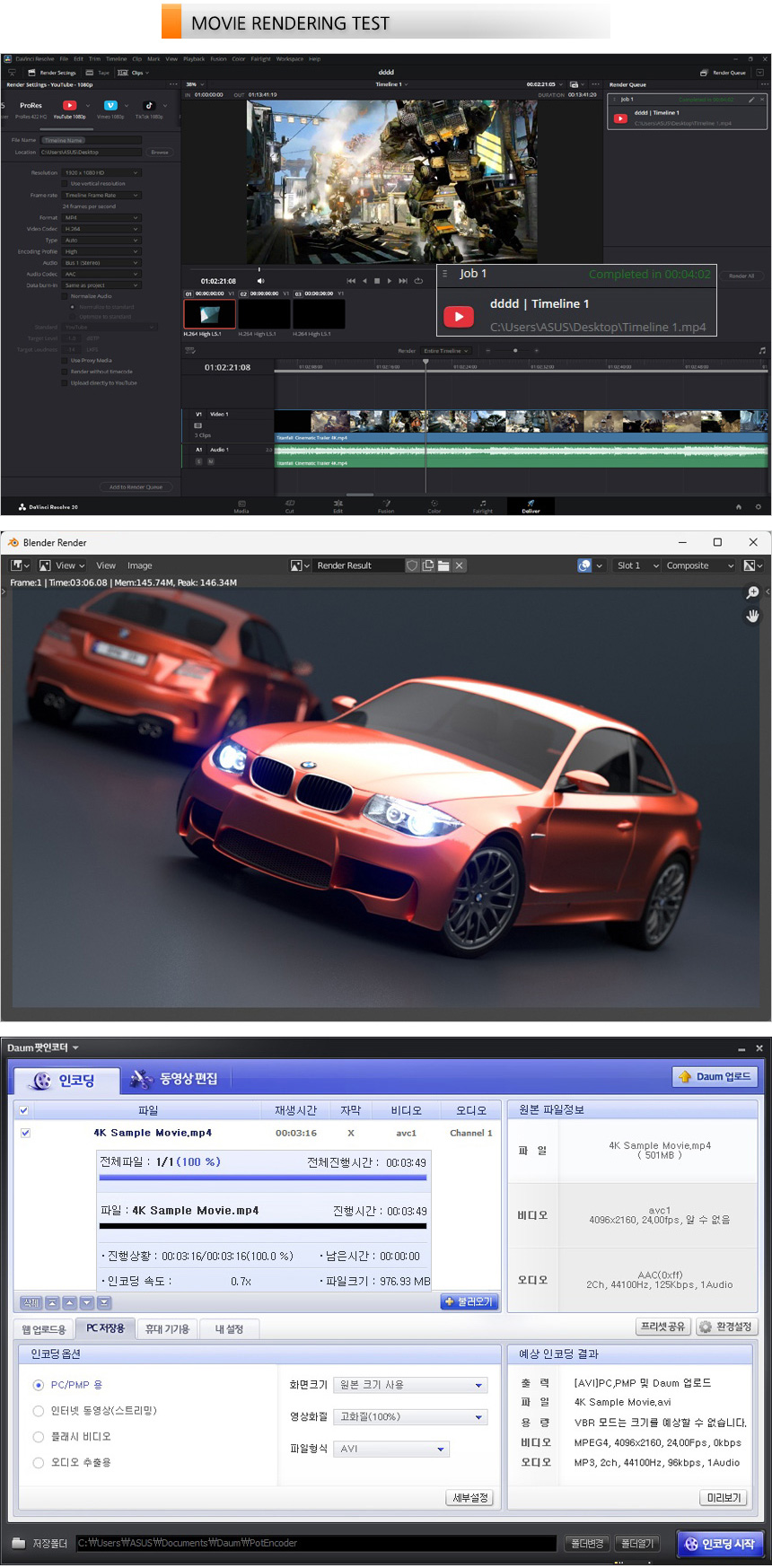Open the 파일형식 AVI dropdown
This screenshot has width=772, height=1568.
point(392,1449)
